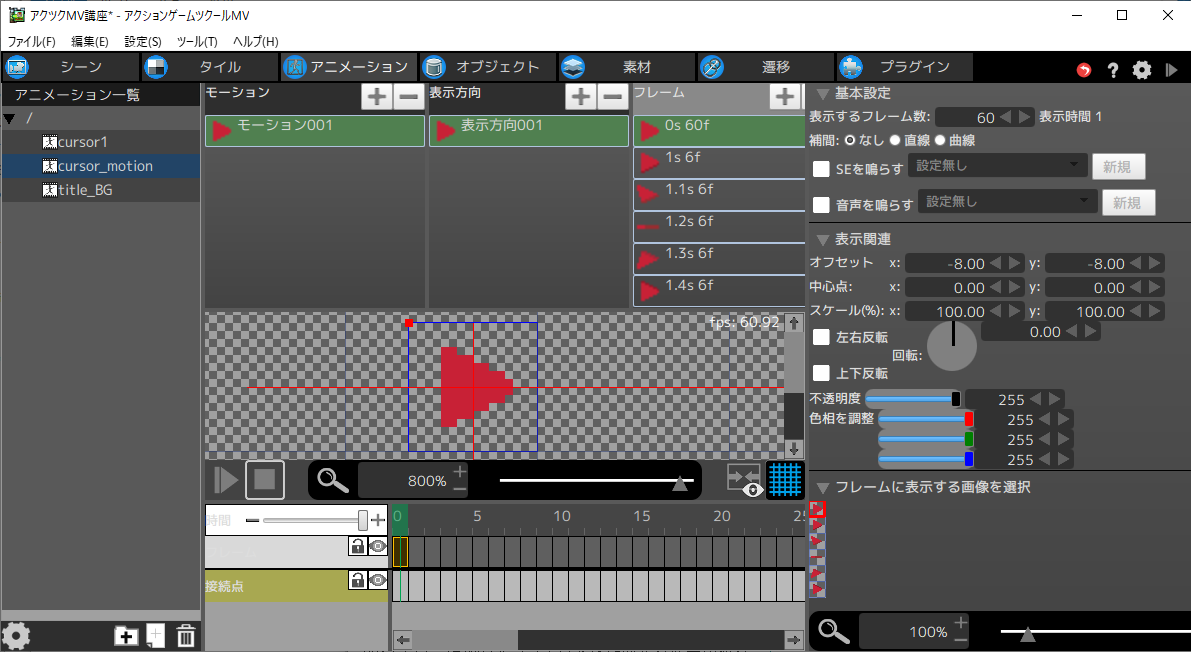Toggle the blue grid display icon
1191x652 pixels.
click(x=785, y=480)
